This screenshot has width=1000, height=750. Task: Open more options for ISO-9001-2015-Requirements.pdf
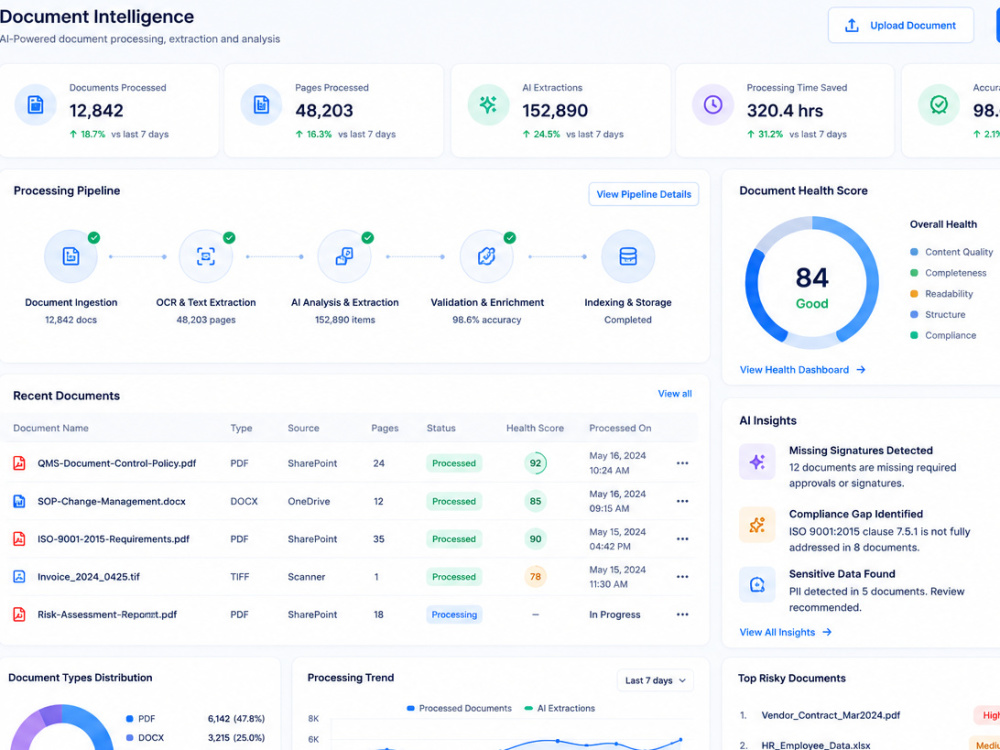coord(682,539)
